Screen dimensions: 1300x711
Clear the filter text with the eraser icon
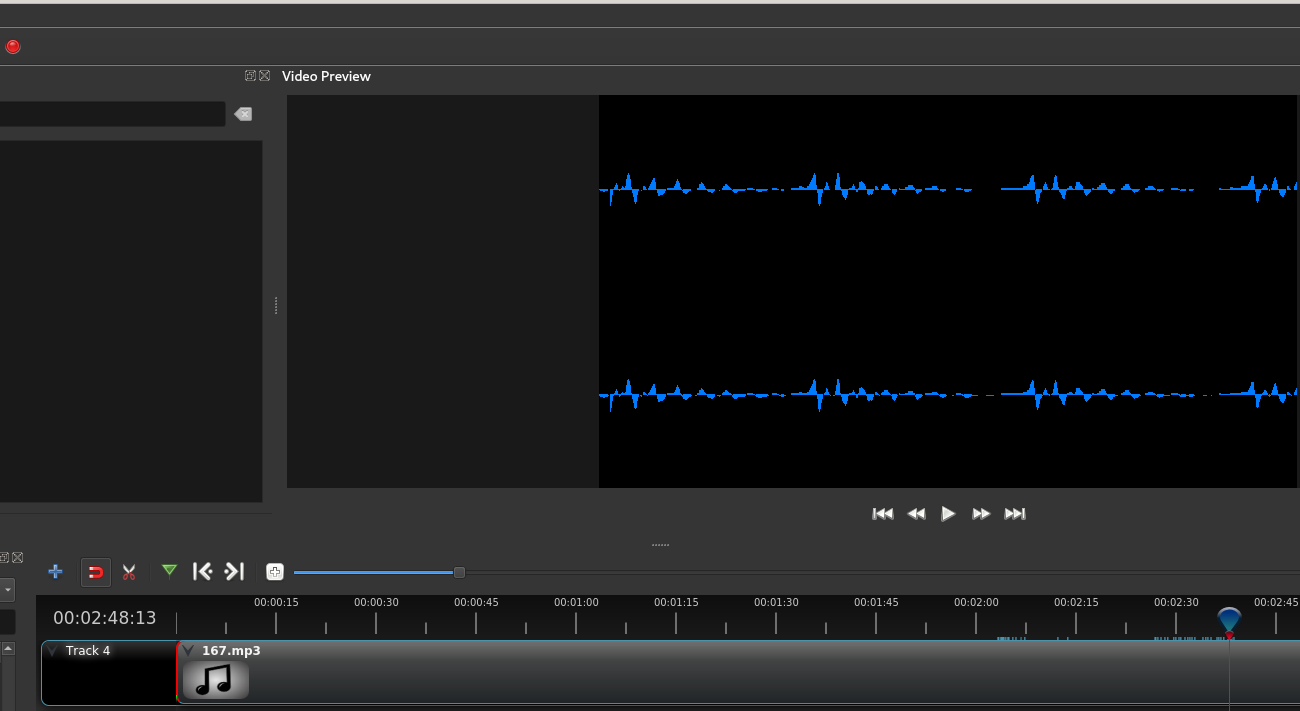242,114
